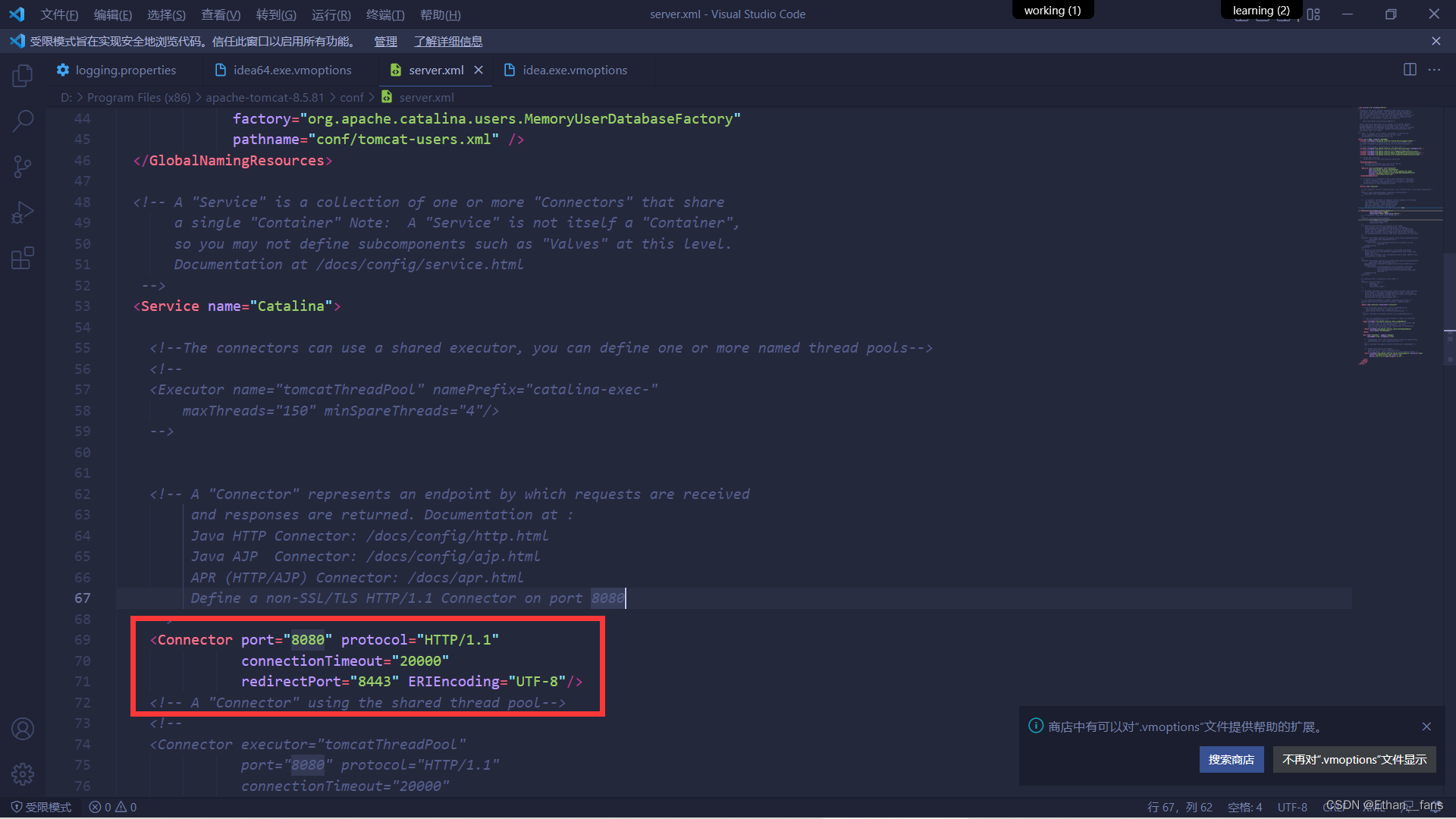Click the working (1) tab at top

point(1053,10)
